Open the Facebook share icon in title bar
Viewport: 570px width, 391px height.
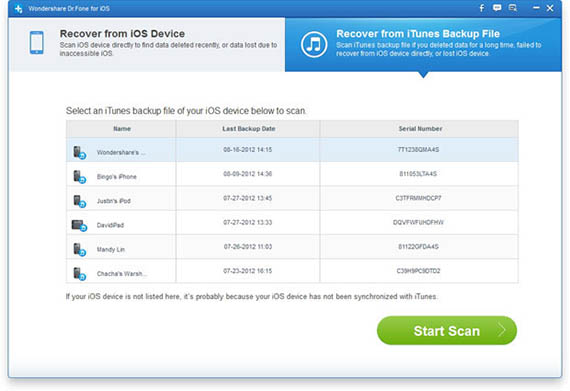click(x=482, y=8)
